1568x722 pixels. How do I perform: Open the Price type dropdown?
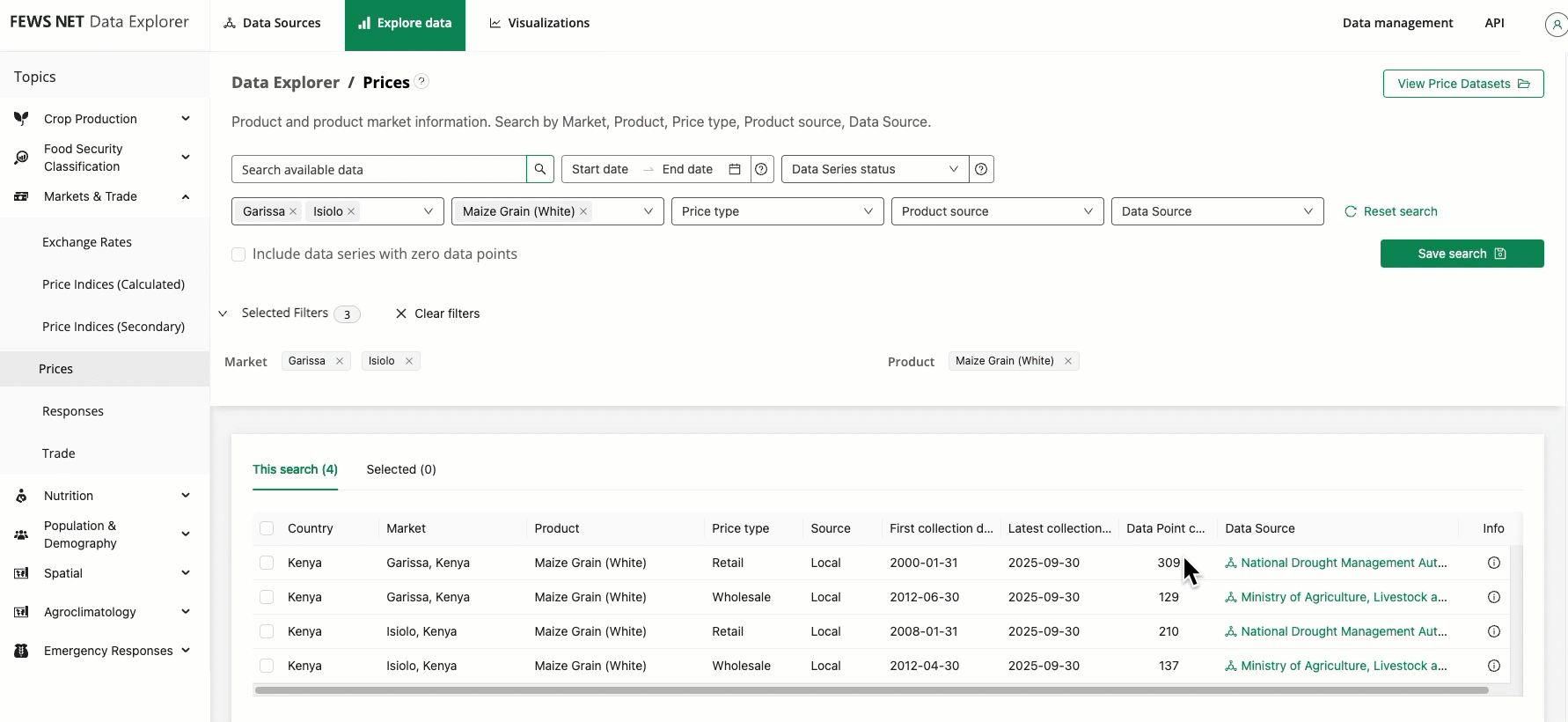(777, 211)
